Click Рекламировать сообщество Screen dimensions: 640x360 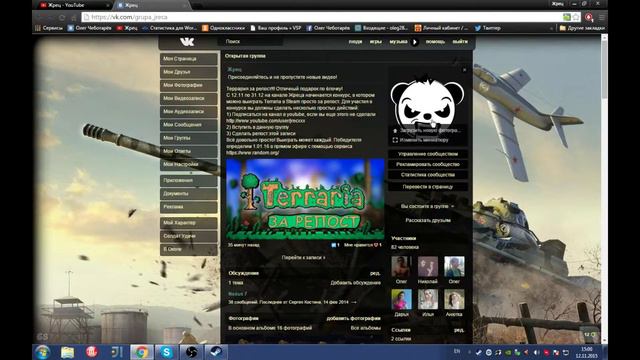point(428,164)
